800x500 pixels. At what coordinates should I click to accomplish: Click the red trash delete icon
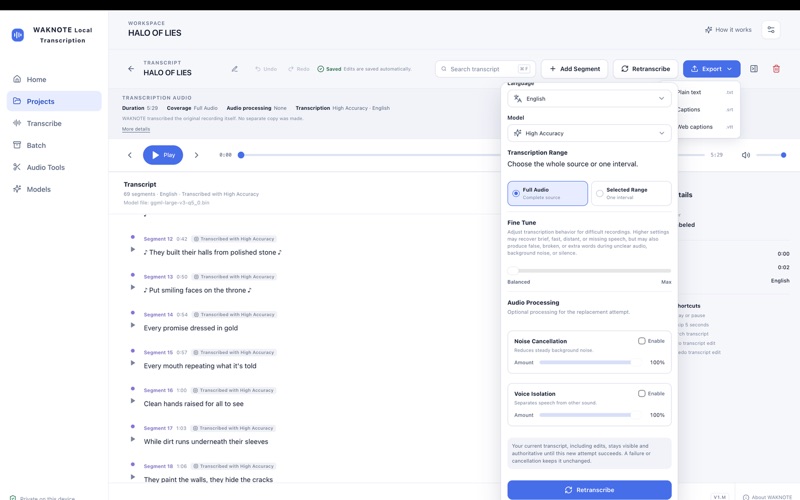coord(776,69)
